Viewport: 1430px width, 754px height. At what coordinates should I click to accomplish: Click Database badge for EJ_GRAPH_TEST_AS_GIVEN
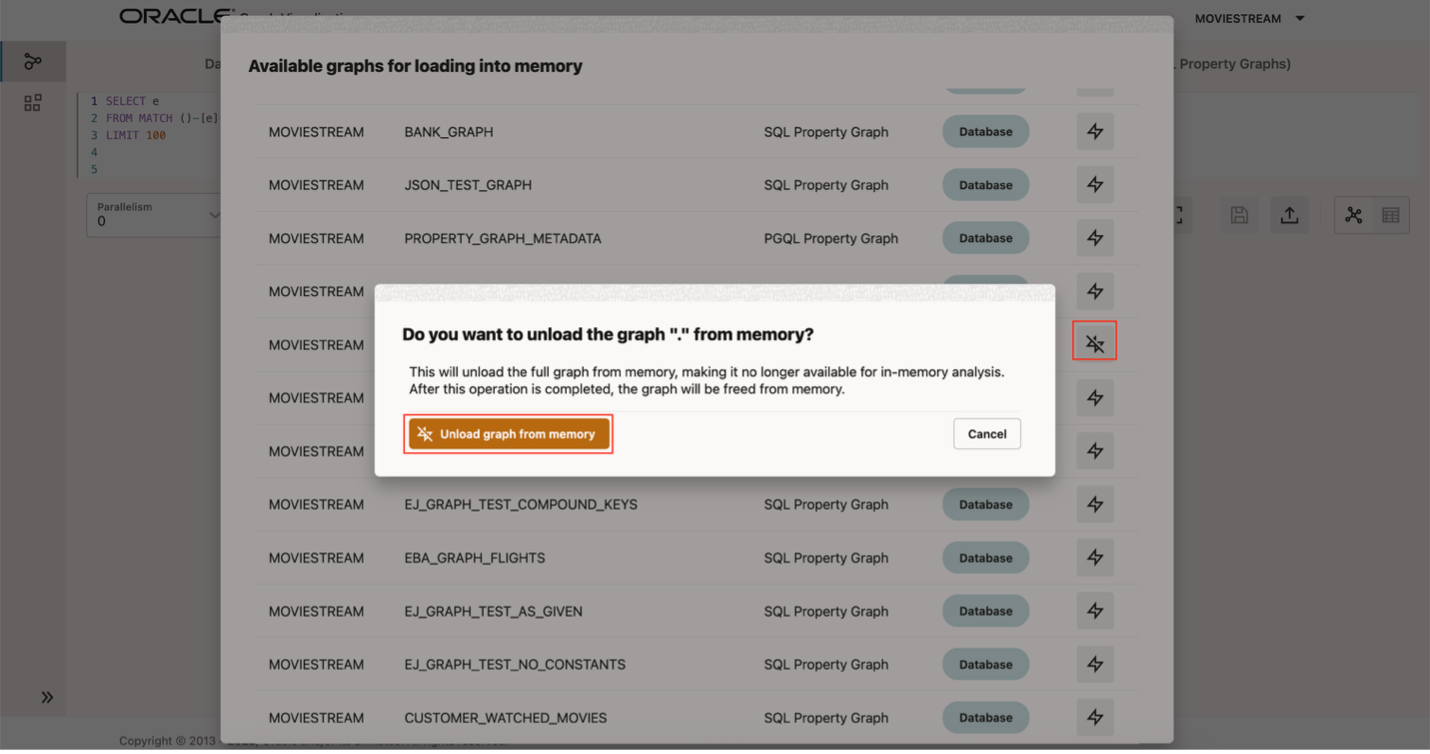tap(985, 611)
